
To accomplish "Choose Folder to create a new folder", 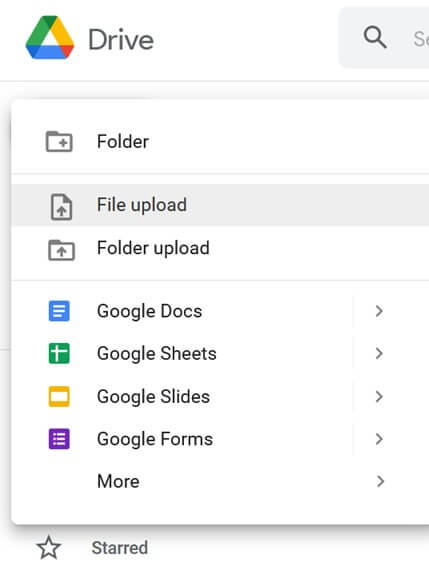I will (220, 141).
